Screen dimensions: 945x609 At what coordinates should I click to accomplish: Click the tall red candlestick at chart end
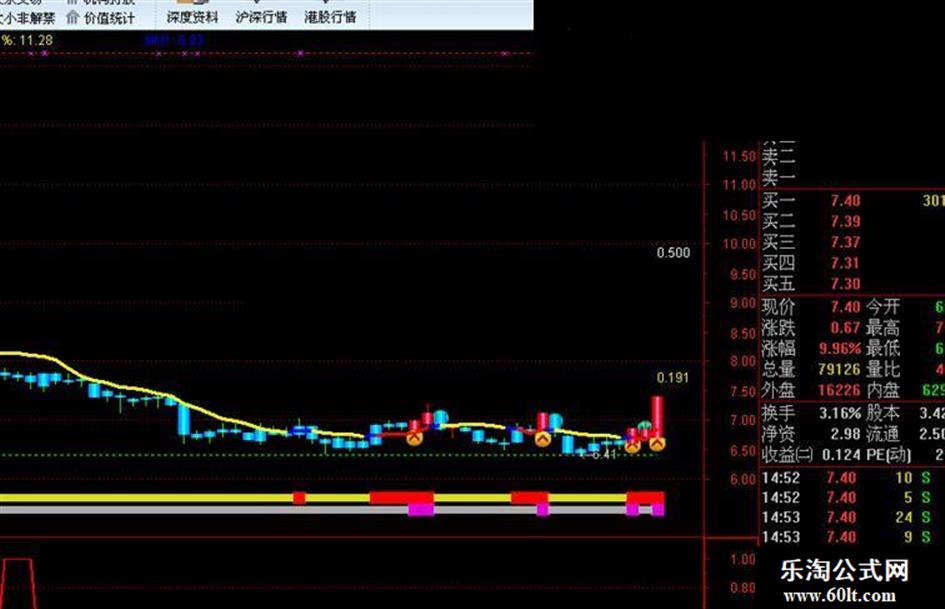(x=656, y=416)
